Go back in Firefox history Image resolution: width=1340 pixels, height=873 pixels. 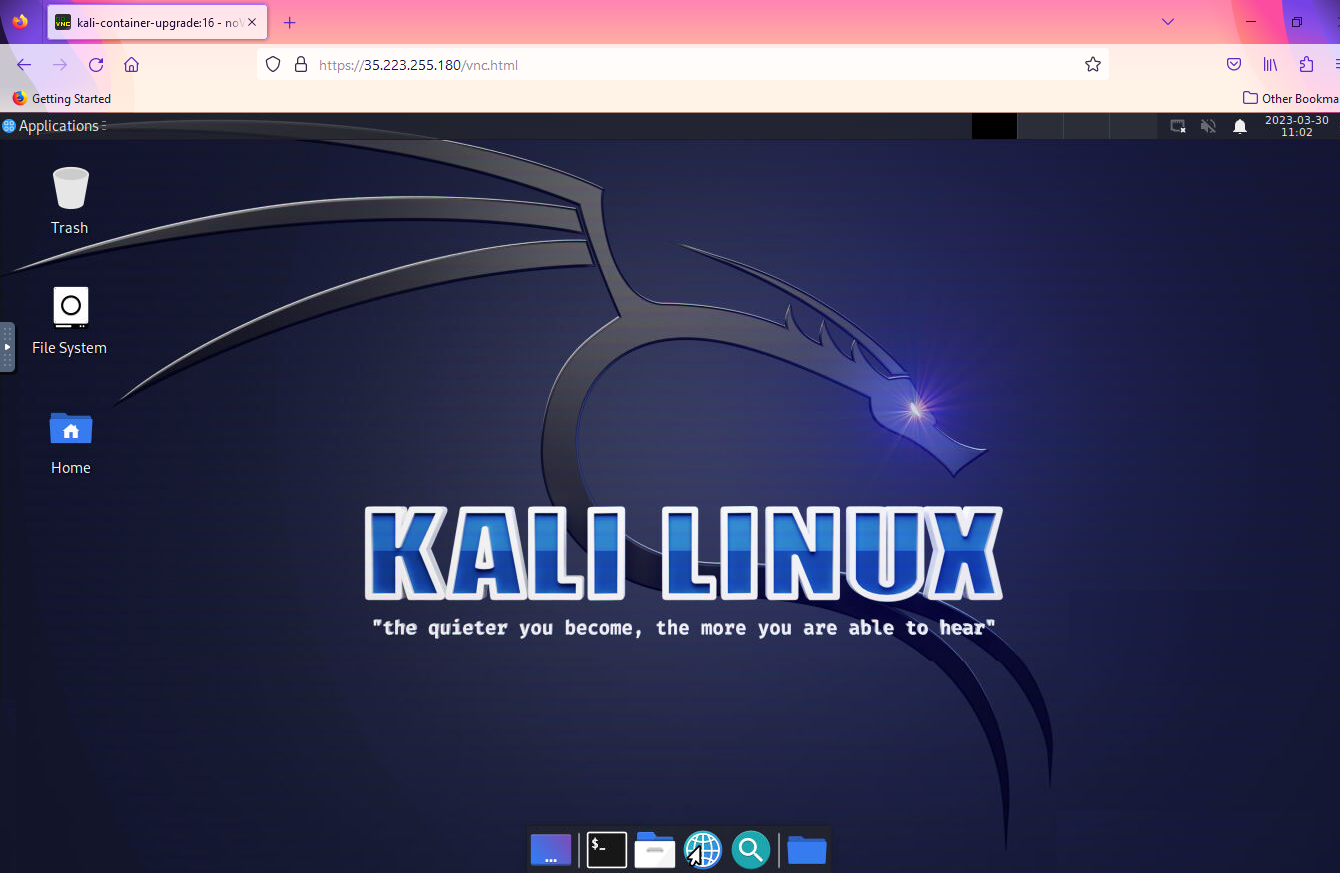point(24,65)
